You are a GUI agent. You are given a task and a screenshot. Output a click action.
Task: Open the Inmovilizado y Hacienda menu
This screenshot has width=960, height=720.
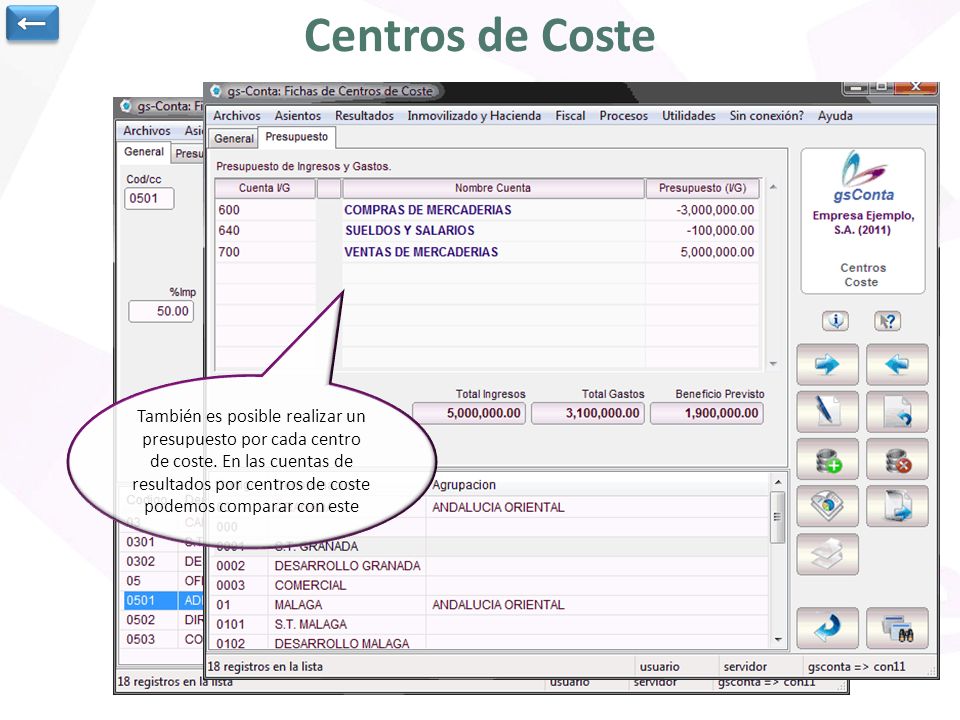click(474, 116)
